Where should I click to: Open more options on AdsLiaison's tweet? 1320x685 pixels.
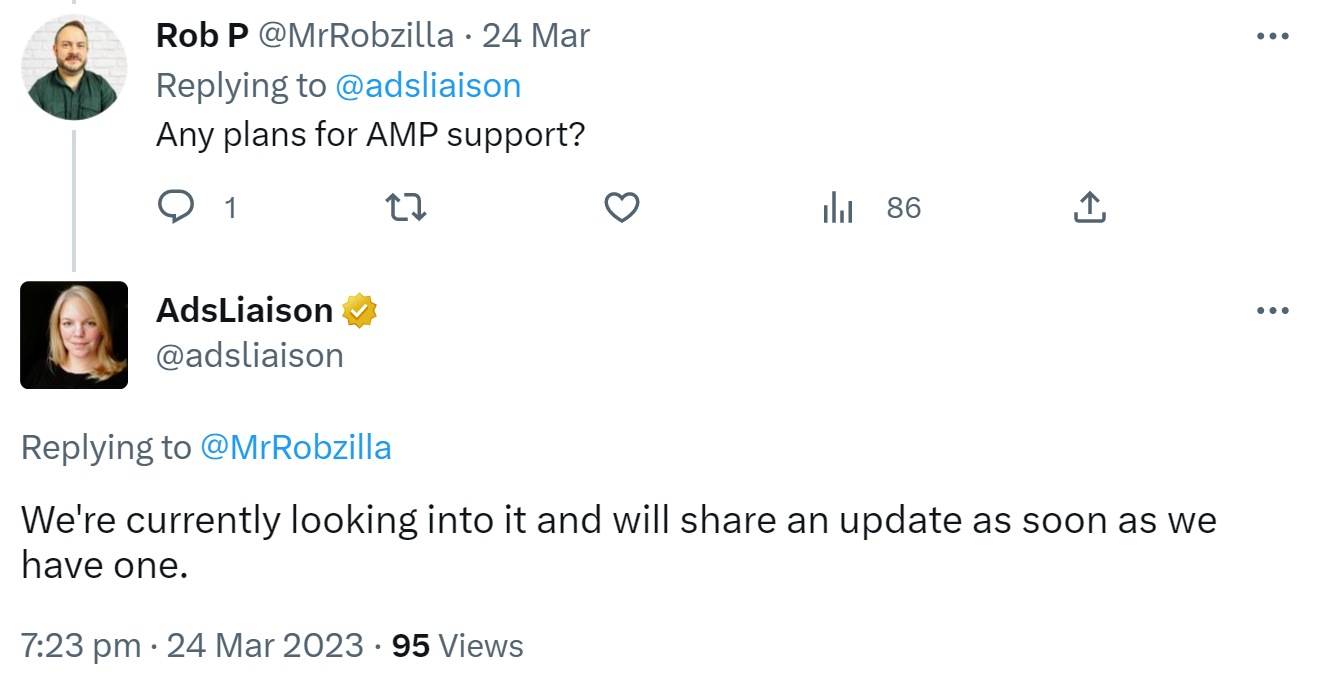[x=1272, y=311]
